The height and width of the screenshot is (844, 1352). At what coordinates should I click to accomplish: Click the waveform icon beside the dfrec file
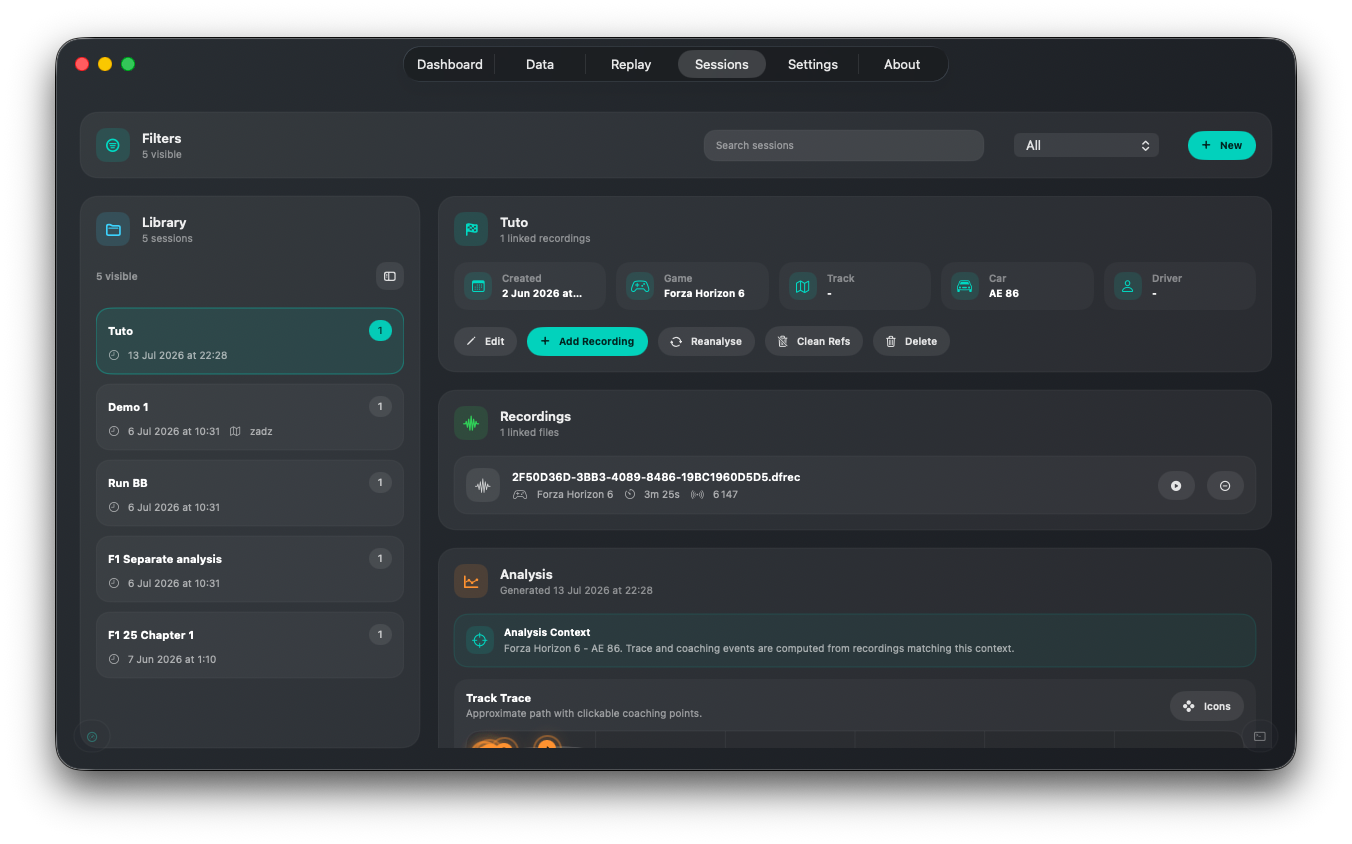click(483, 486)
